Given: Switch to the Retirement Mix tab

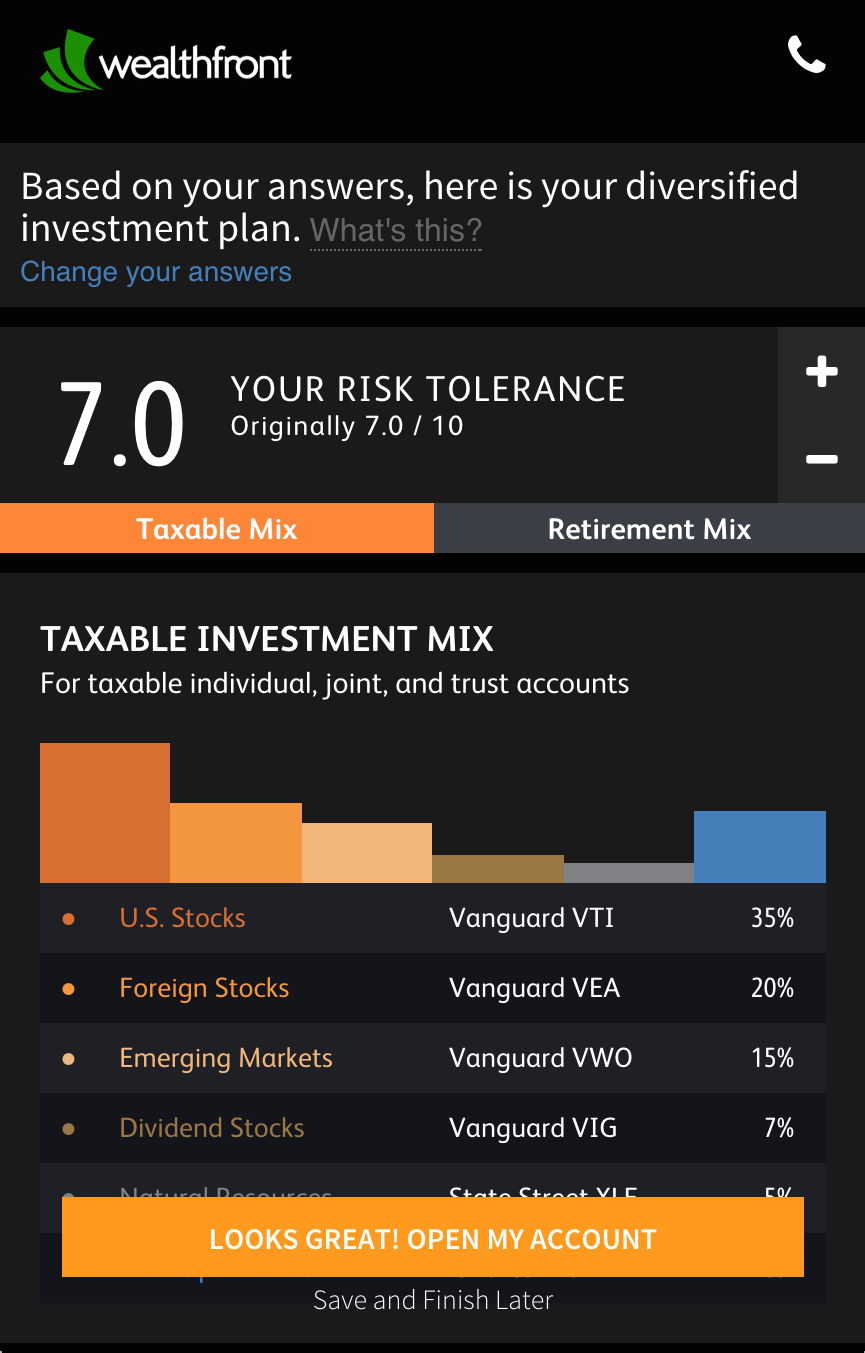Looking at the screenshot, I should pos(649,529).
